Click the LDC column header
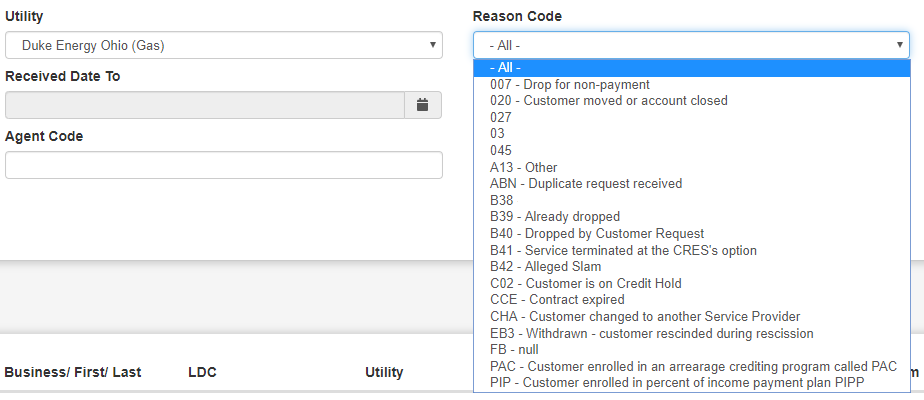924x400 pixels. pyautogui.click(x=202, y=372)
